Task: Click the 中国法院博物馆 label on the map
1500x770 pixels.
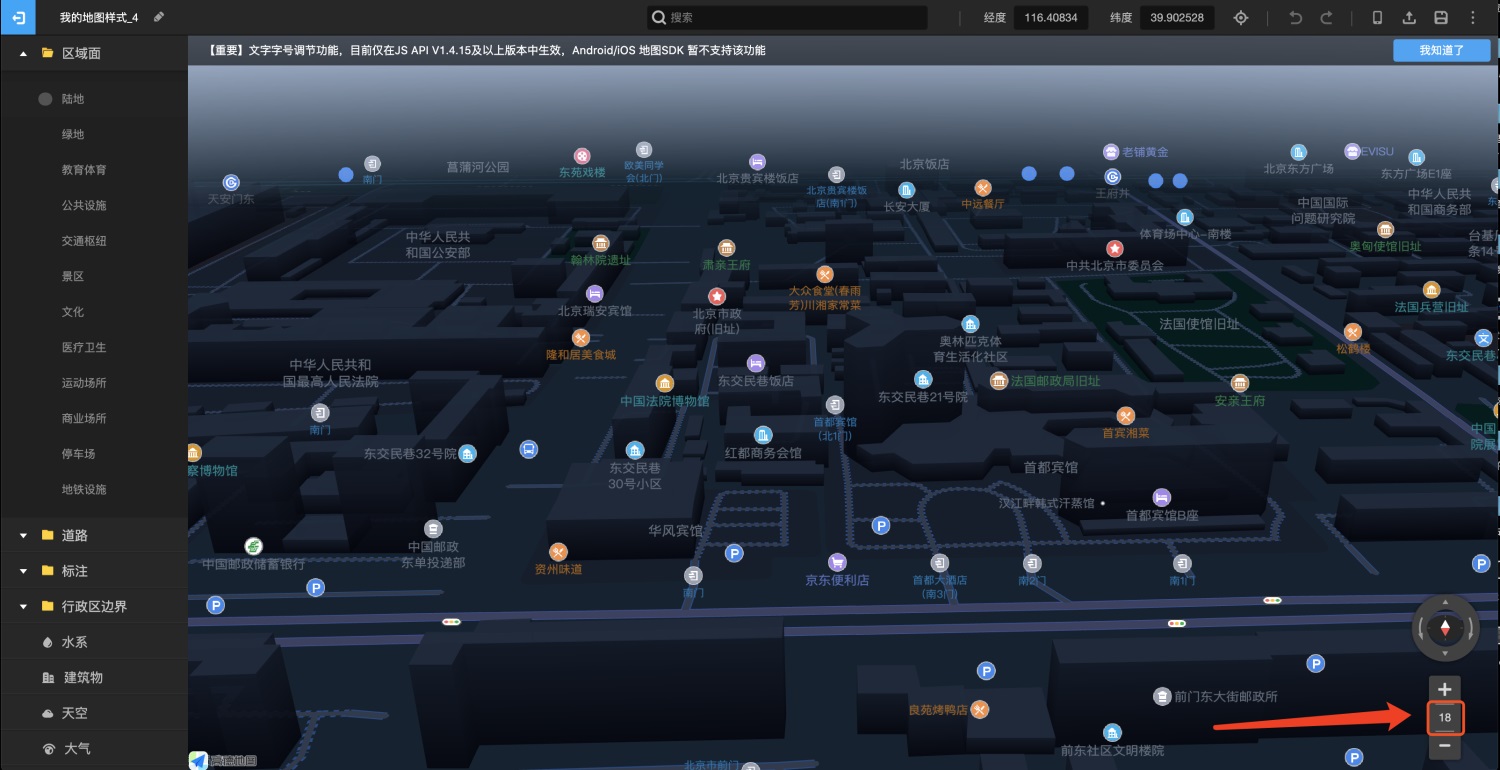Action: click(x=664, y=401)
